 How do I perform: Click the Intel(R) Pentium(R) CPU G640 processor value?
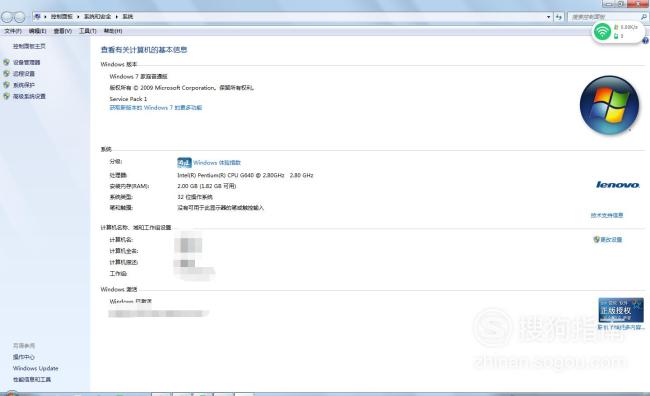click(245, 175)
